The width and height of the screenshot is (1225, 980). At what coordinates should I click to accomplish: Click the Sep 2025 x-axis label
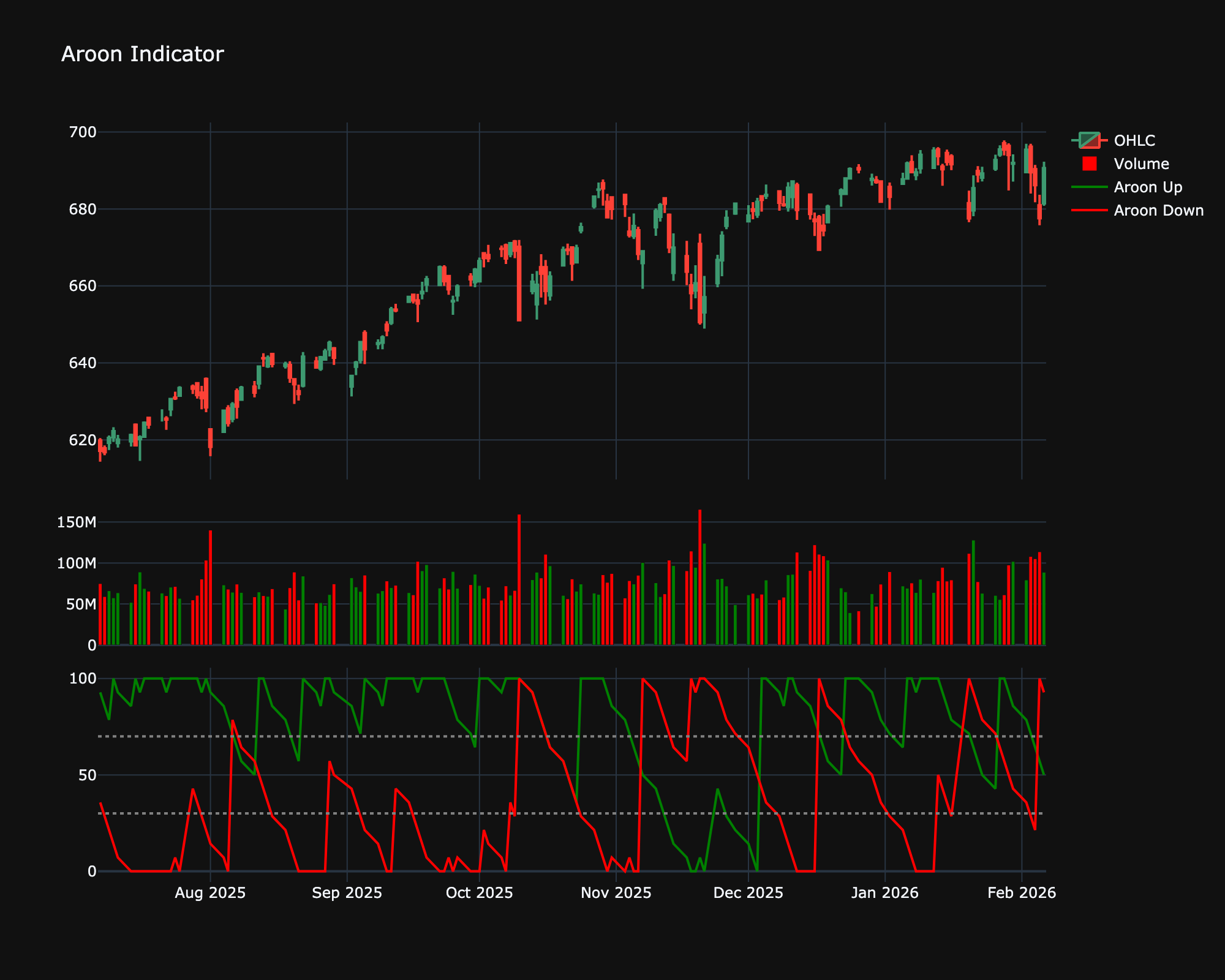347,893
